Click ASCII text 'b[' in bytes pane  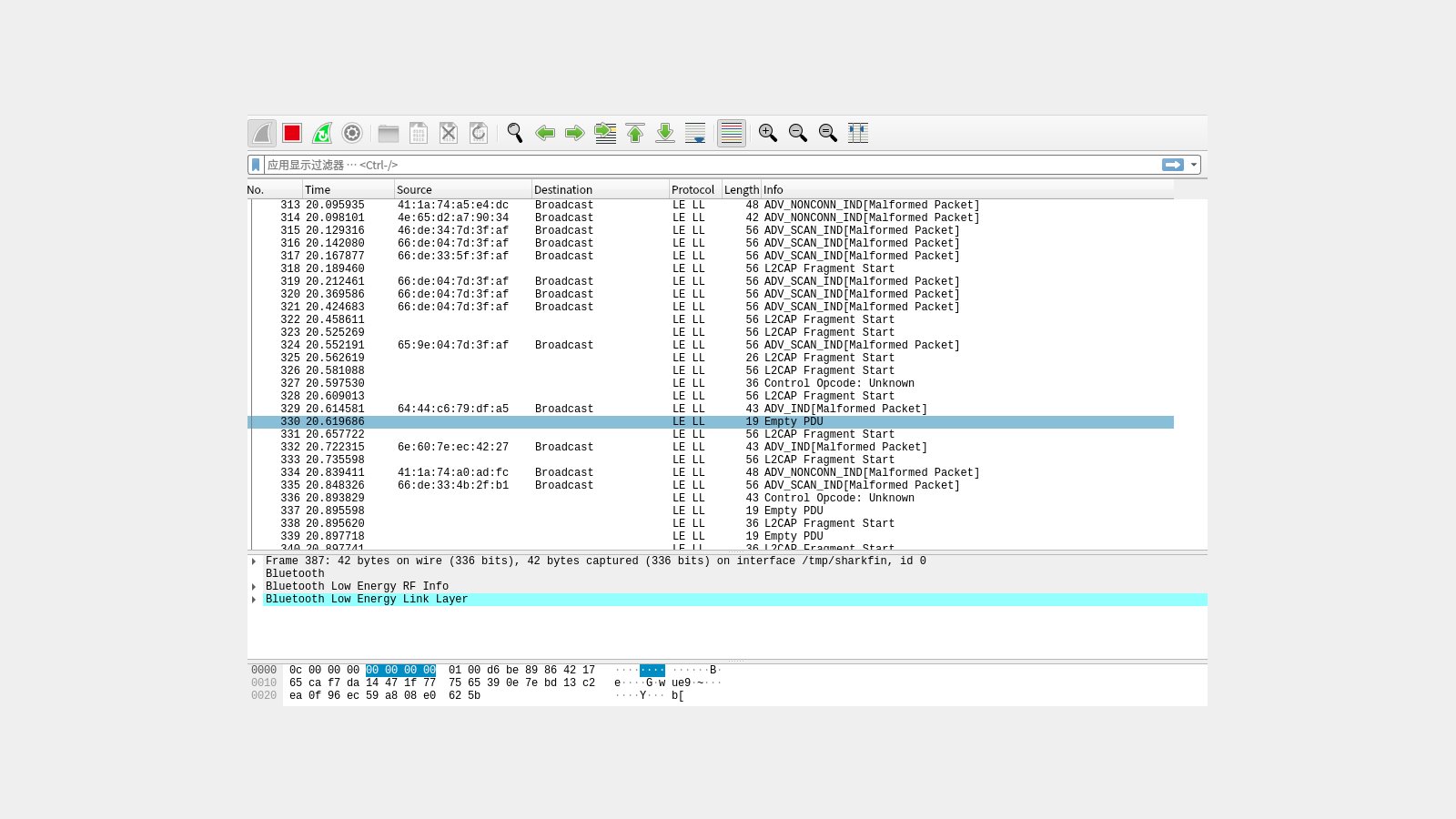click(x=678, y=696)
